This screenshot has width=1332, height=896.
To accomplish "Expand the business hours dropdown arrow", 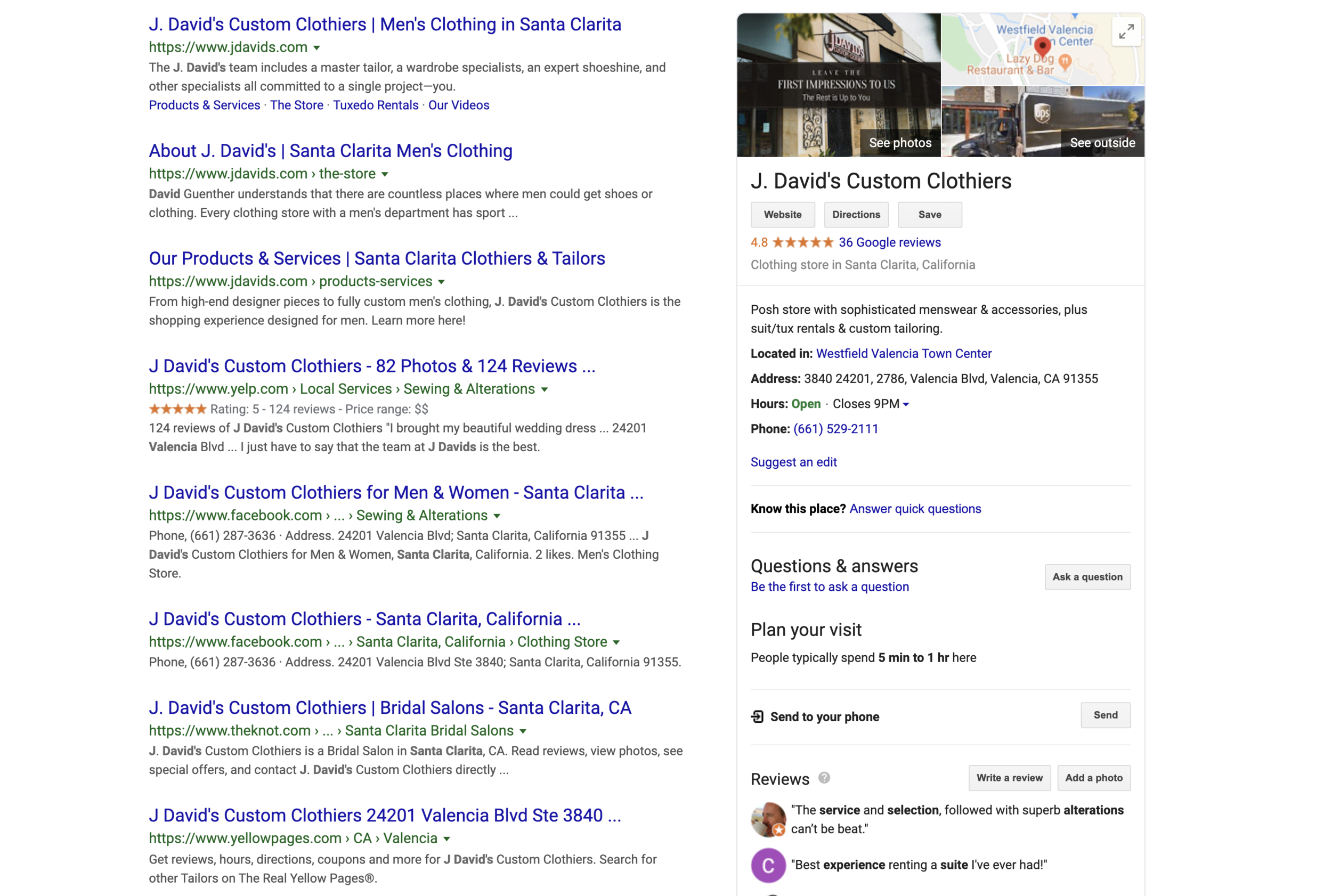I will click(906, 404).
